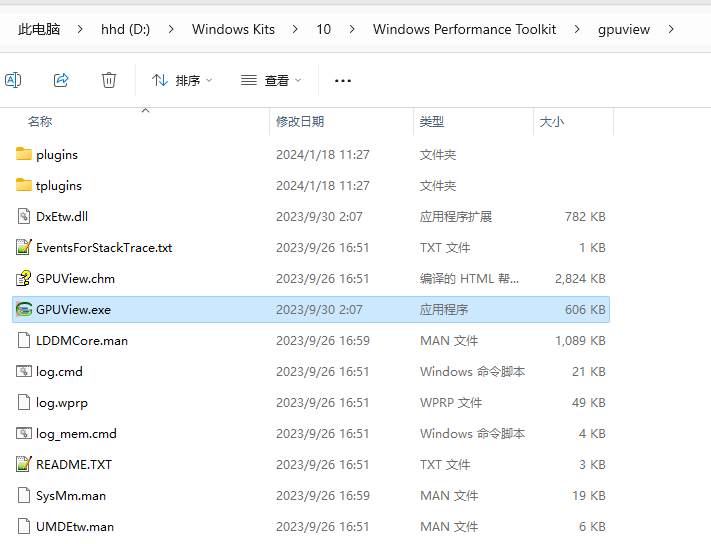
Task: Click the 1,089 KB size of LDDMCore.man
Action: (x=580, y=340)
